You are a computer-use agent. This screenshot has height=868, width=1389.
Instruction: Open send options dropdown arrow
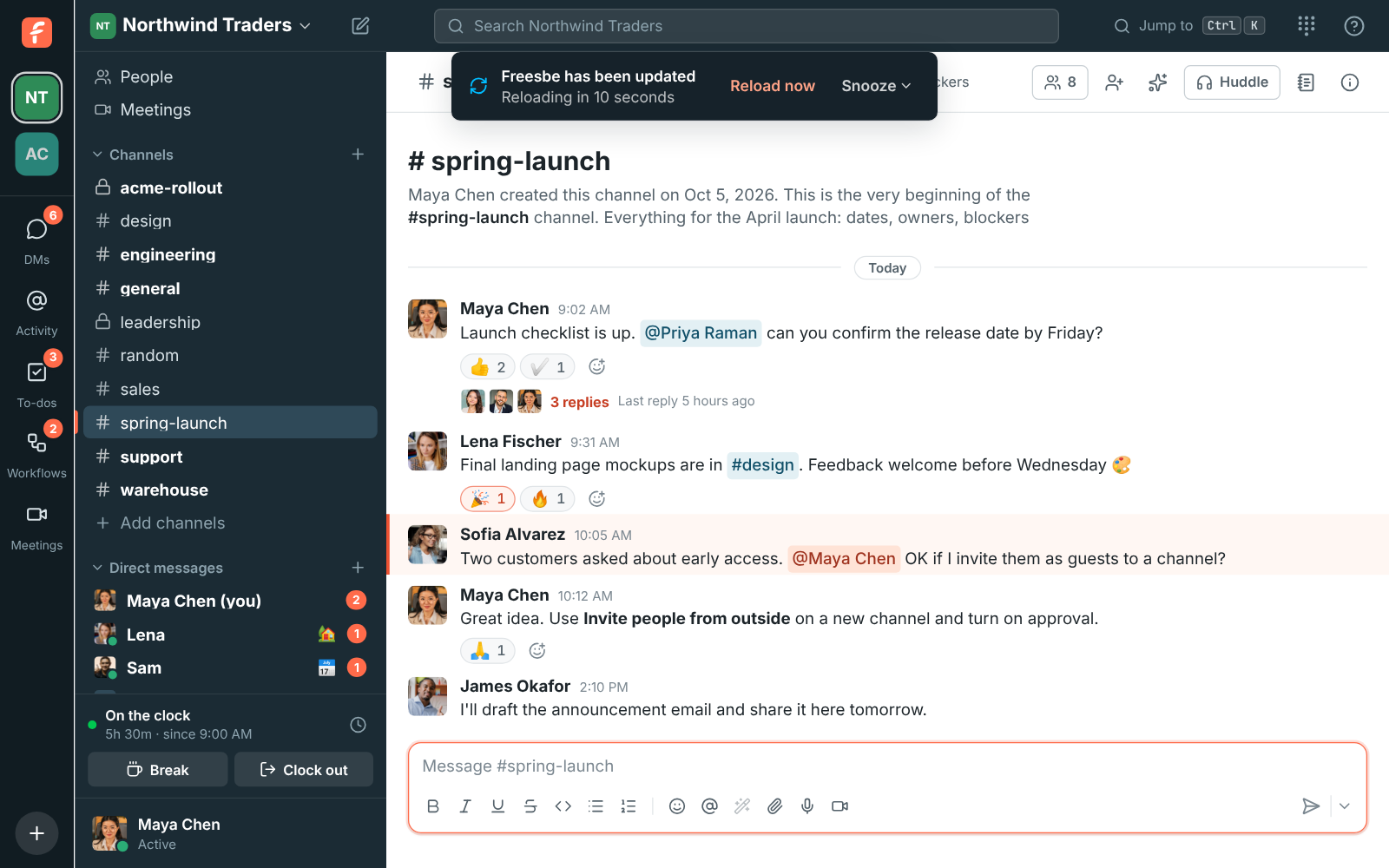1345,806
